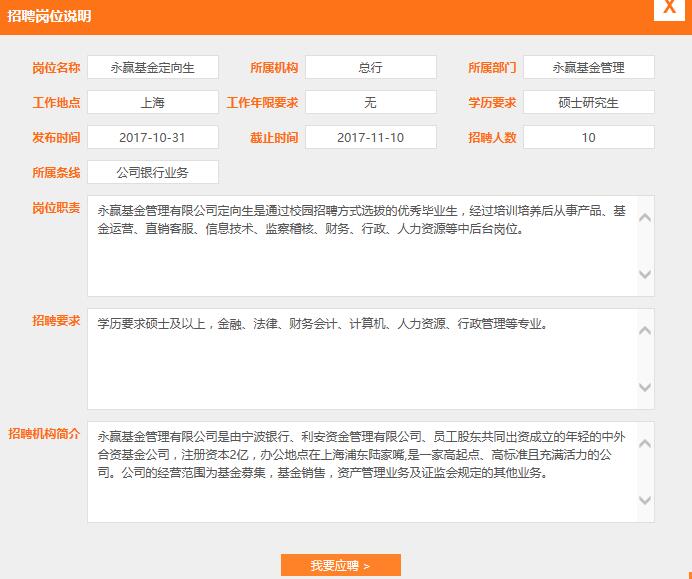692x579 pixels.
Task: Click inside the 招聘机构简介 description text area
Action: (x=360, y=472)
